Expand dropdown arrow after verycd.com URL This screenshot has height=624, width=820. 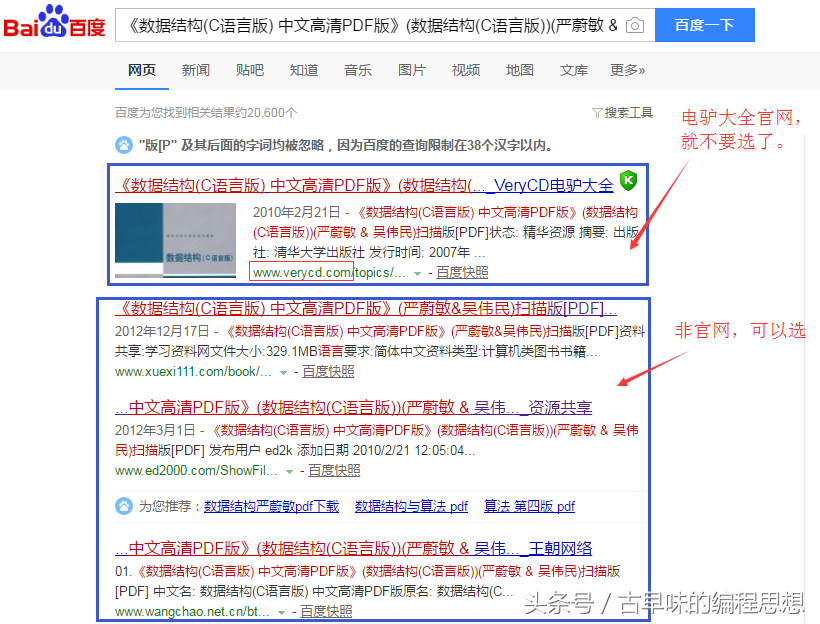[x=417, y=274]
